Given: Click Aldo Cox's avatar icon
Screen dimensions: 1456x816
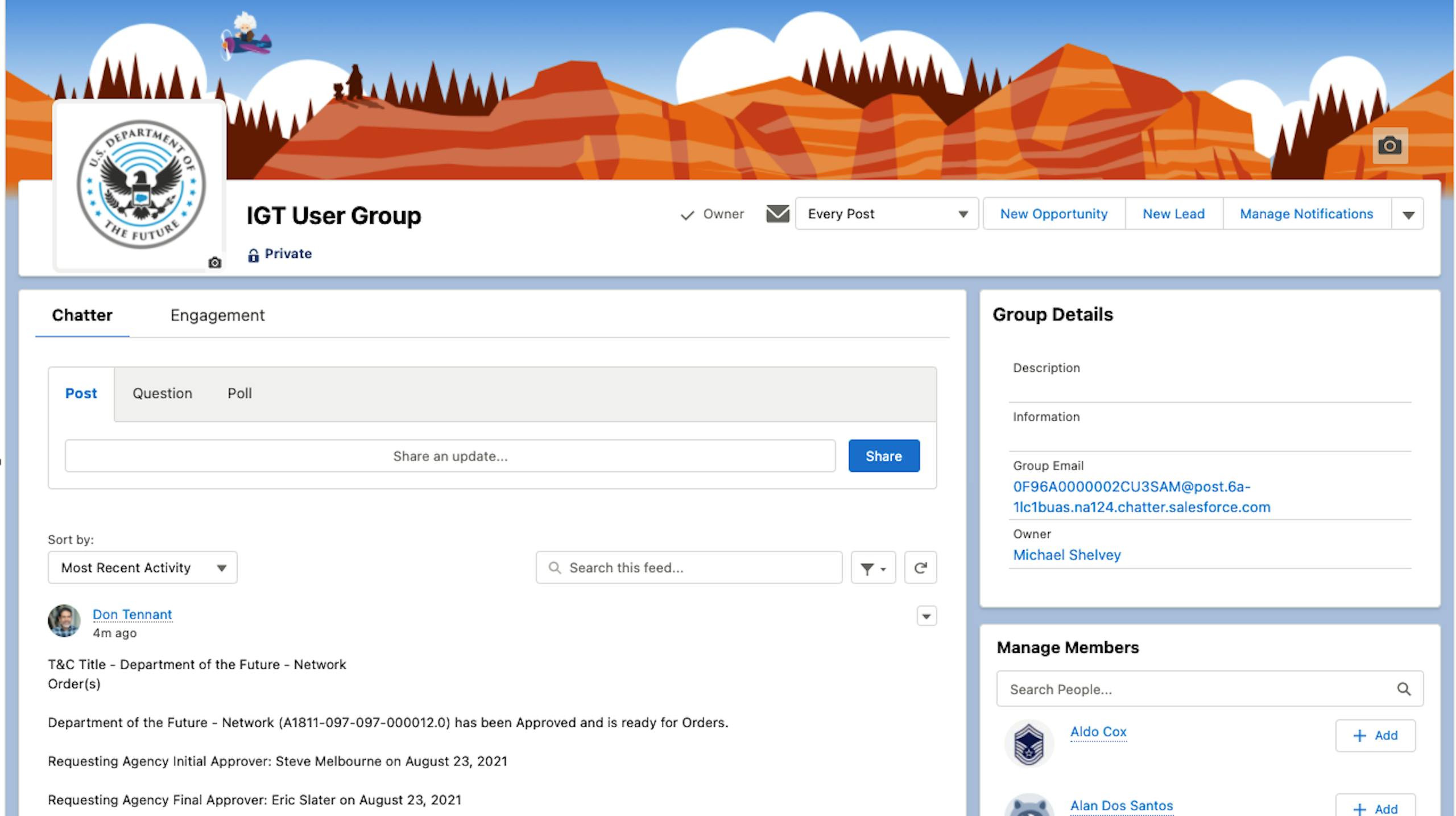Looking at the screenshot, I should (1028, 744).
